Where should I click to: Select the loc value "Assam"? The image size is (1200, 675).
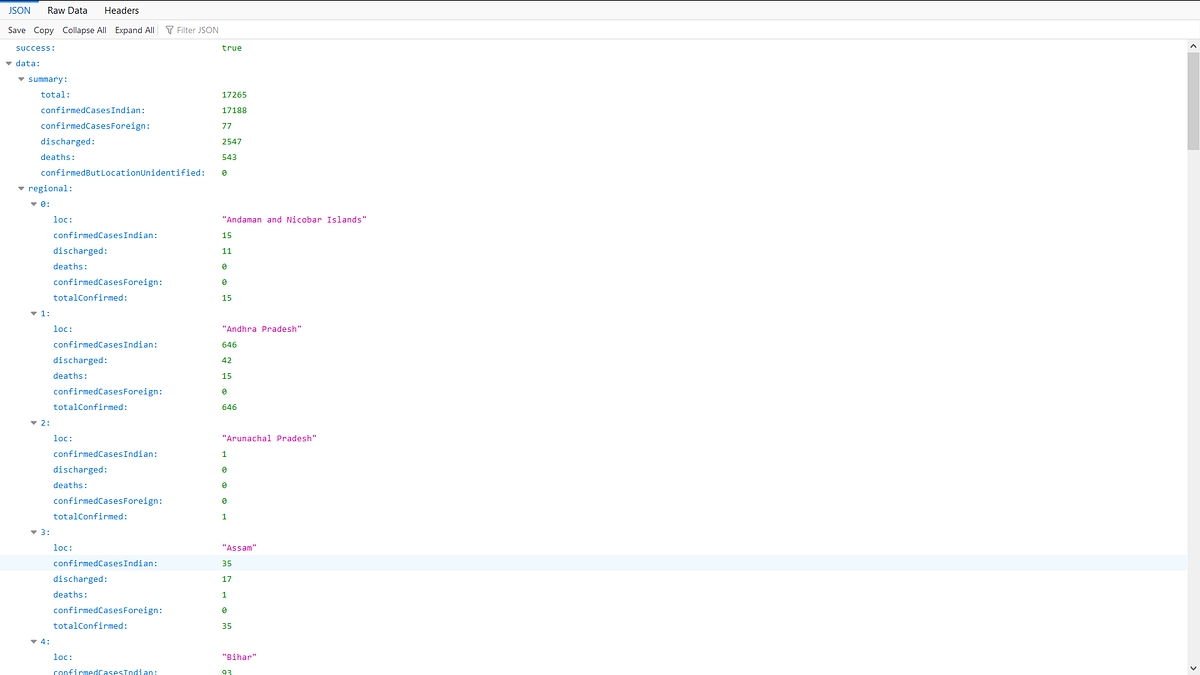239,547
